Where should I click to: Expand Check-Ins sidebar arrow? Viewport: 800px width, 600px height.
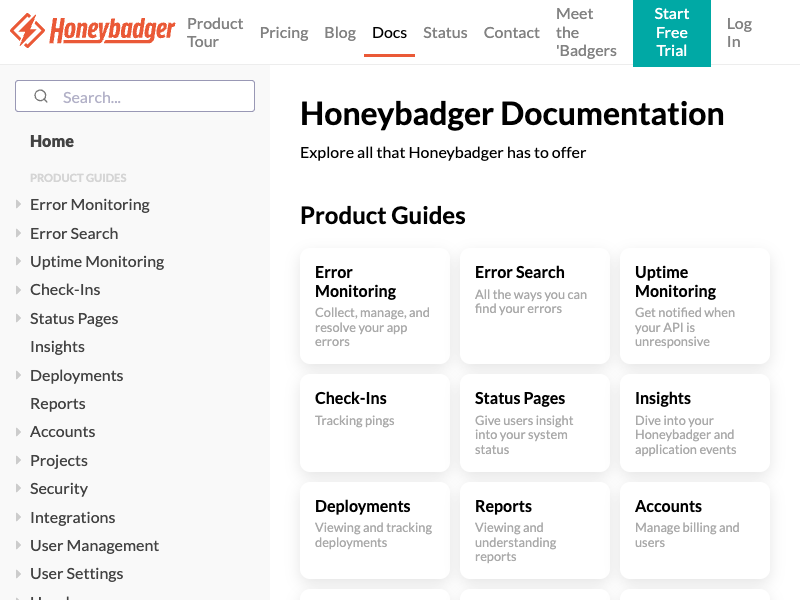[18, 290]
